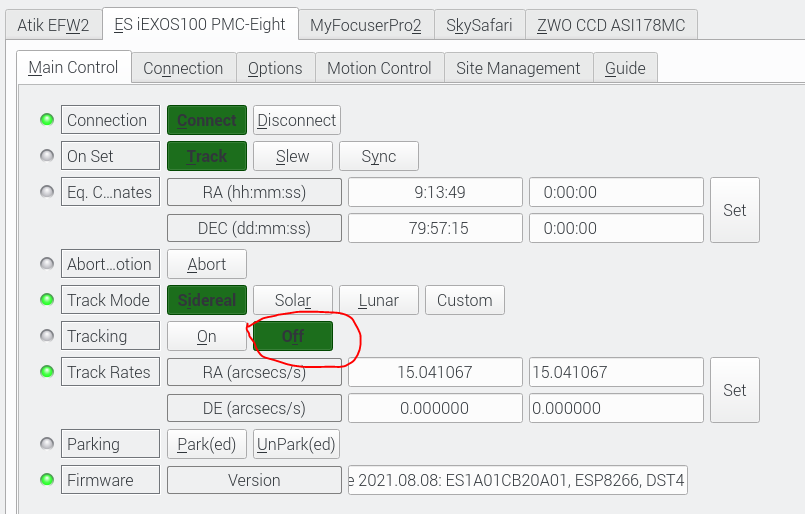
Task: Click the Track Rates property label
Action: [110, 372]
